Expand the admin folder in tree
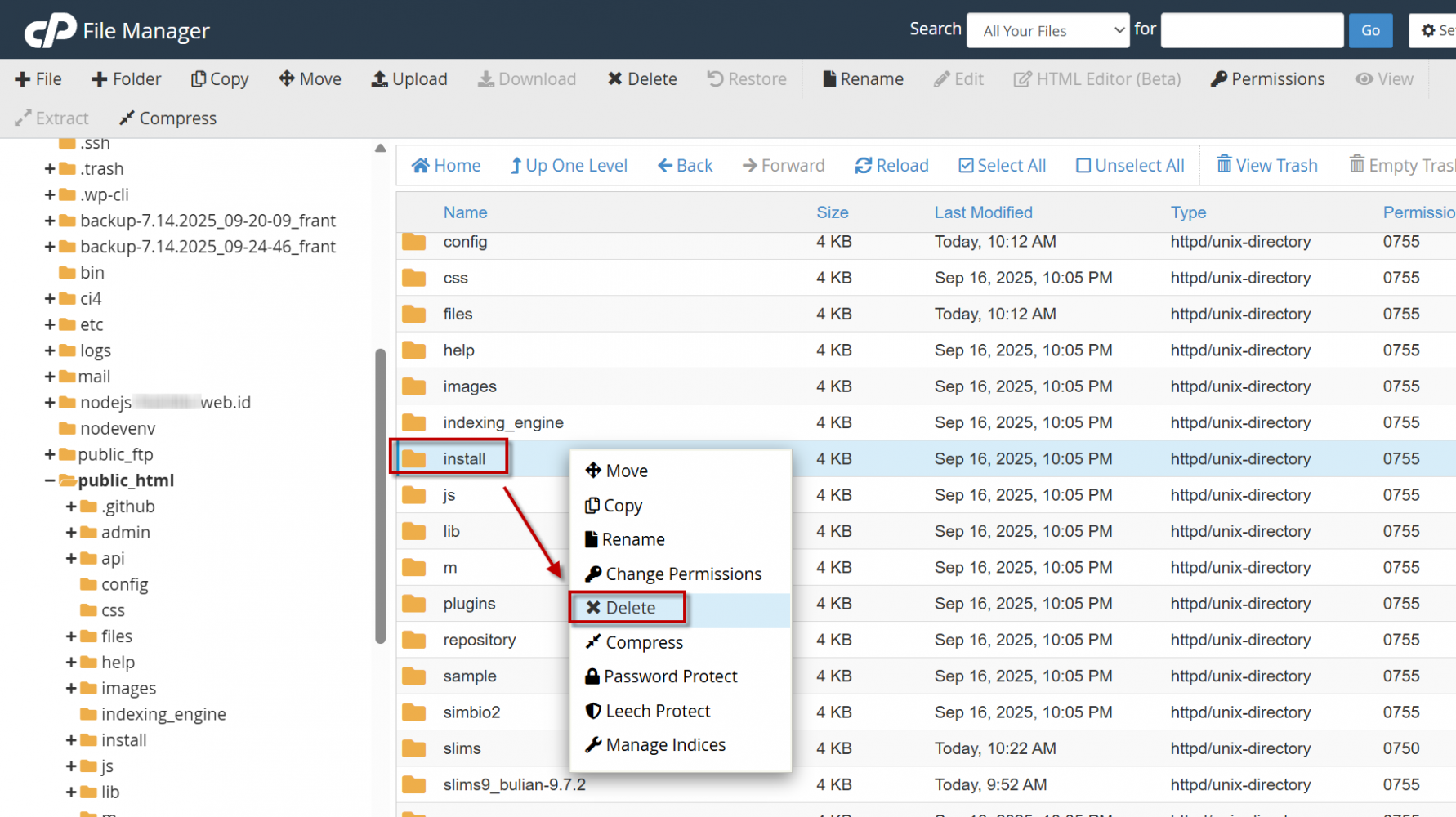Screen dimensions: 1456x817 tap(71, 533)
